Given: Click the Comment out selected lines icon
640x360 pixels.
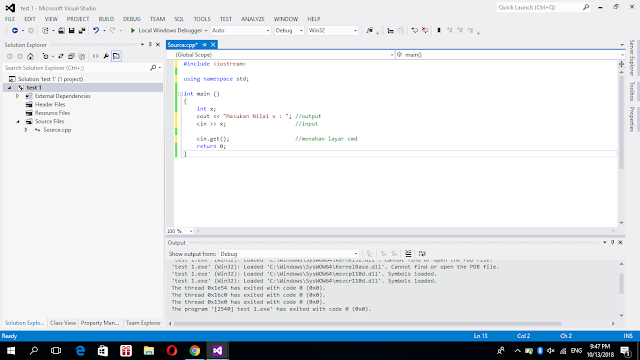Looking at the screenshot, I should coord(391,31).
